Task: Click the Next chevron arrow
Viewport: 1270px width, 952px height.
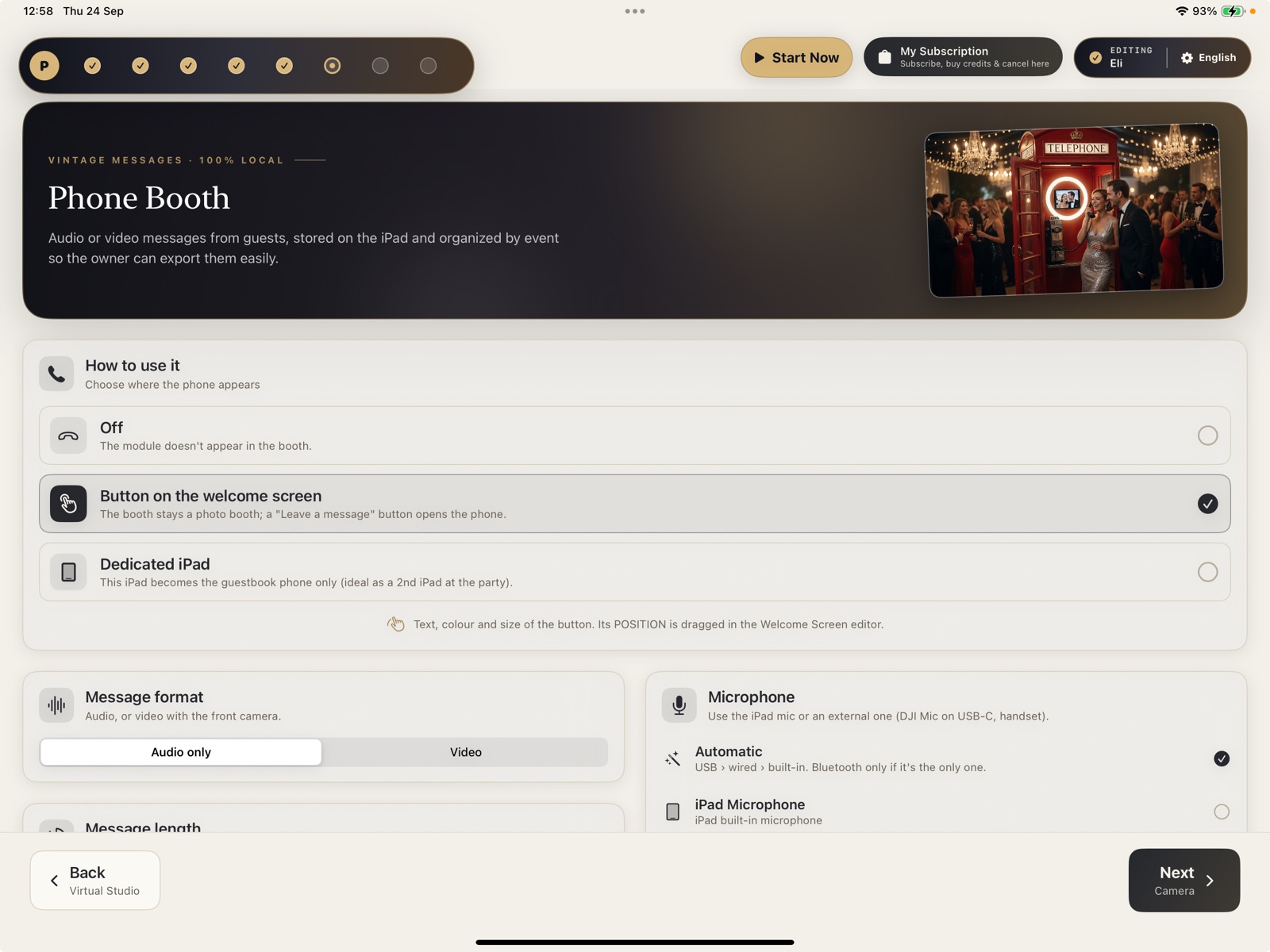Action: tap(1210, 881)
